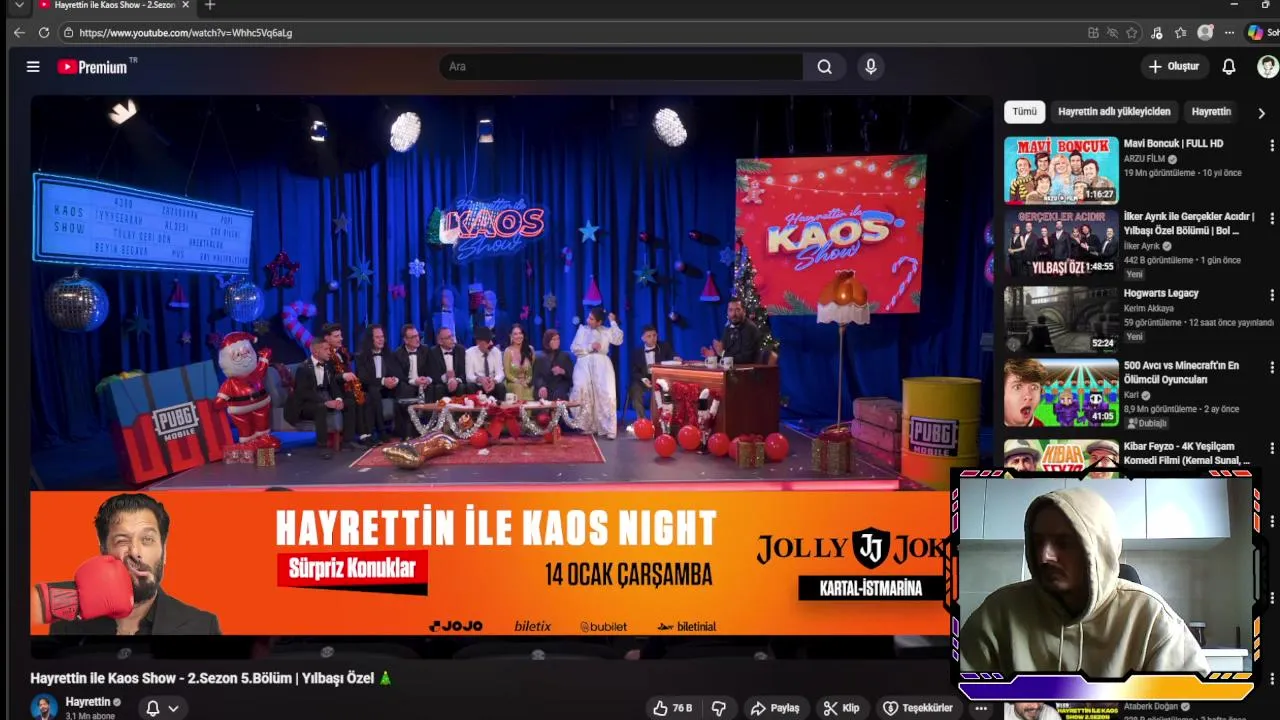Open subscription notification bell dropdown
The image size is (1280, 720).
click(162, 708)
